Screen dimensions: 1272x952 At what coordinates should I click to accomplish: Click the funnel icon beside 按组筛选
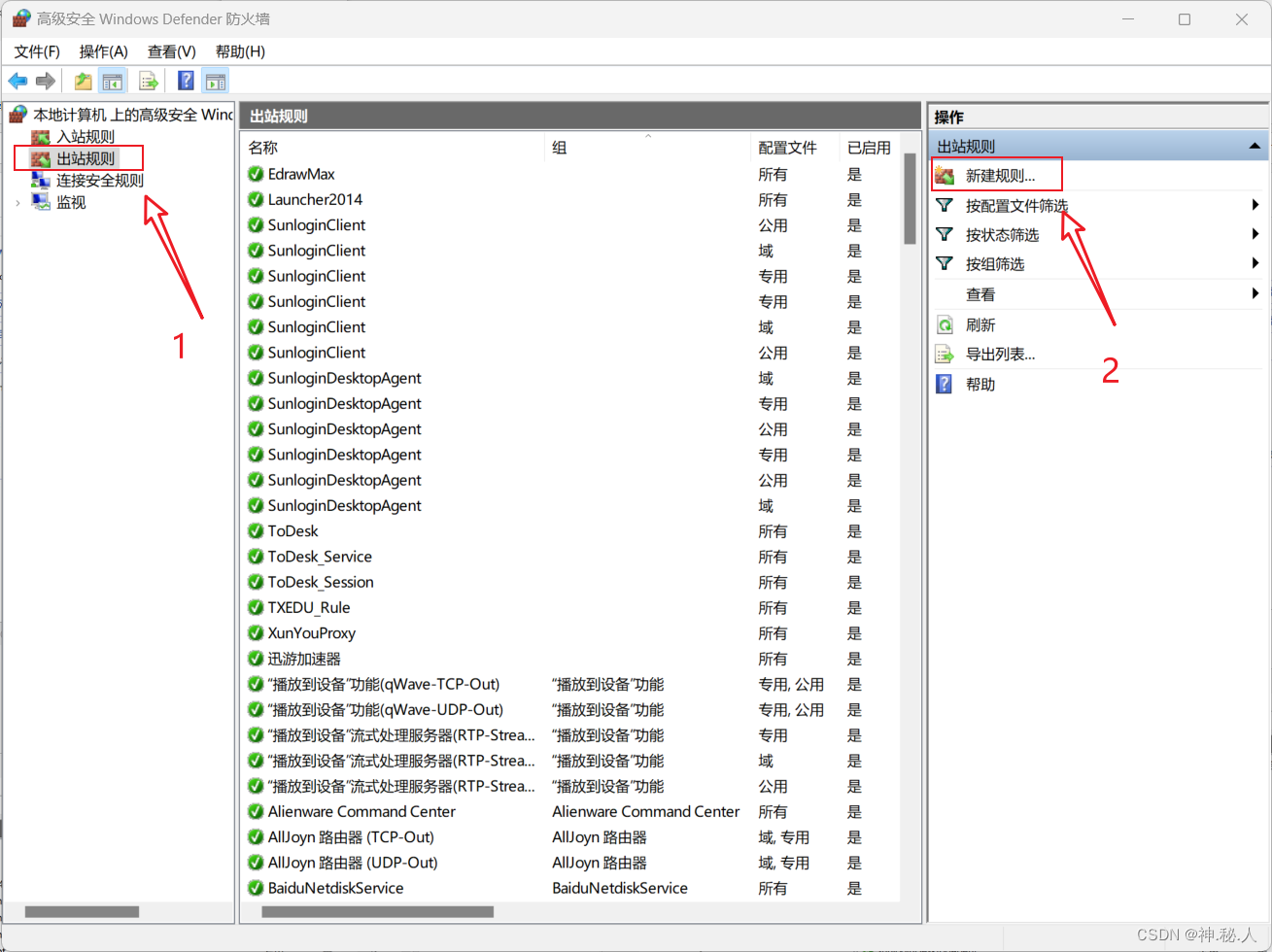click(x=945, y=263)
